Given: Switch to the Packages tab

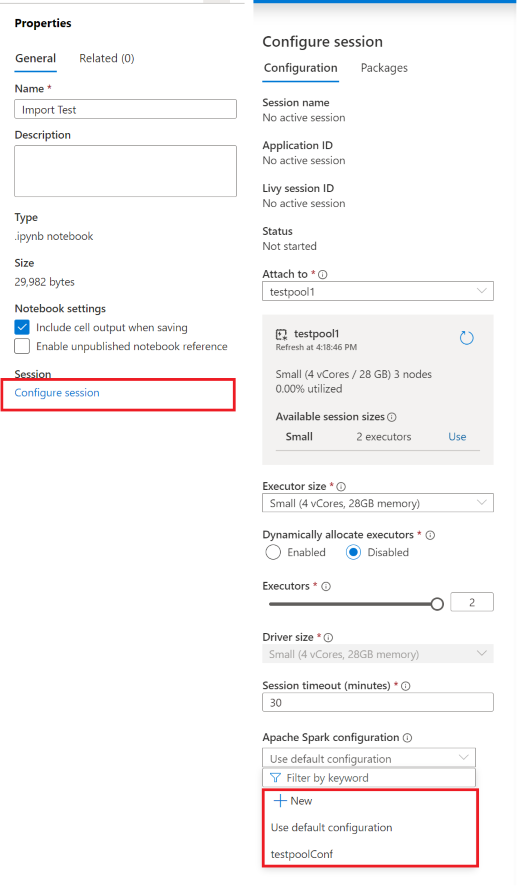Looking at the screenshot, I should tap(384, 68).
